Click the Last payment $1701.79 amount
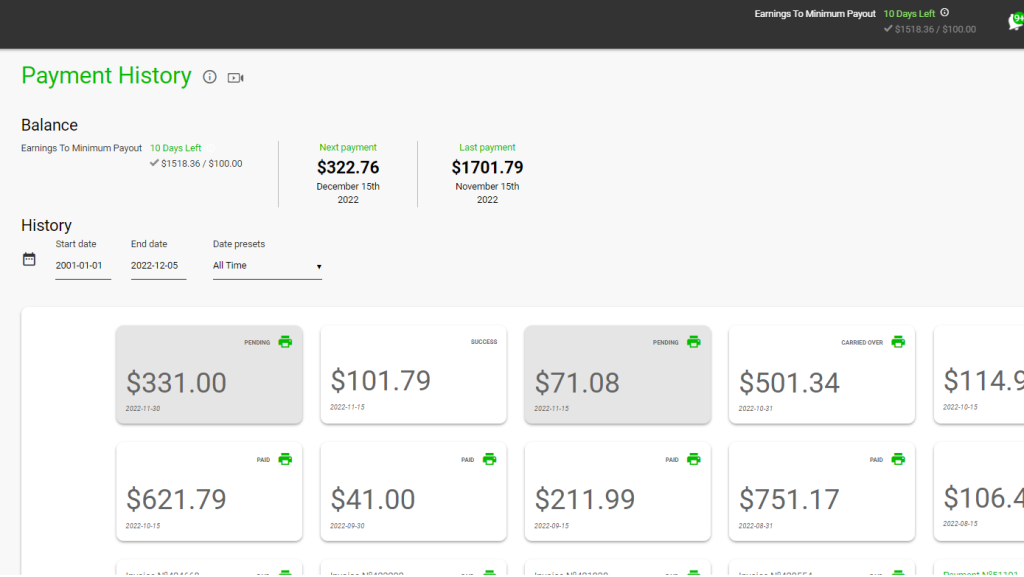This screenshot has height=577, width=1024. pyautogui.click(x=487, y=168)
